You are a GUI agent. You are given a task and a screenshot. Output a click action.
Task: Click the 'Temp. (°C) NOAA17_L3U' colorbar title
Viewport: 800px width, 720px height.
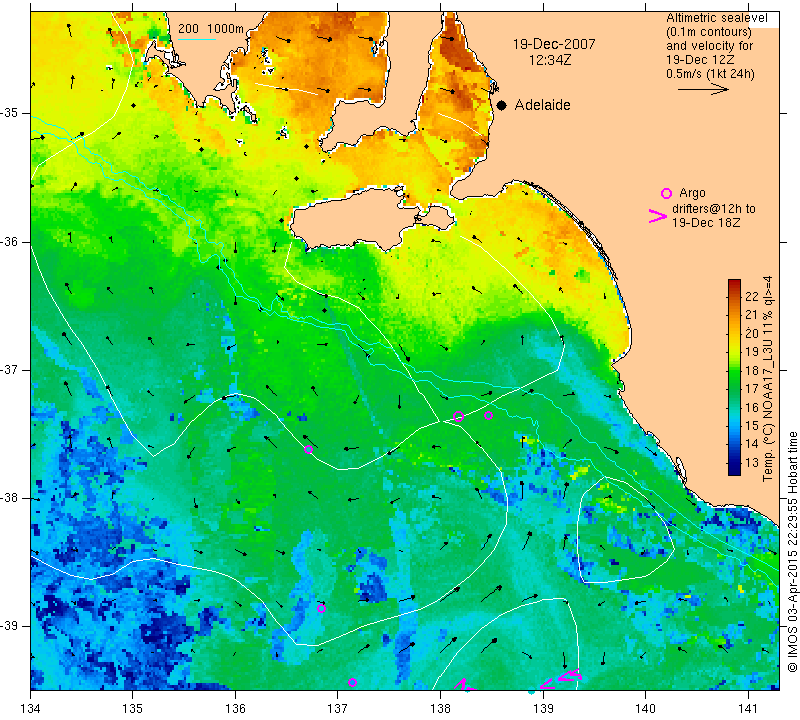pyautogui.click(x=768, y=409)
